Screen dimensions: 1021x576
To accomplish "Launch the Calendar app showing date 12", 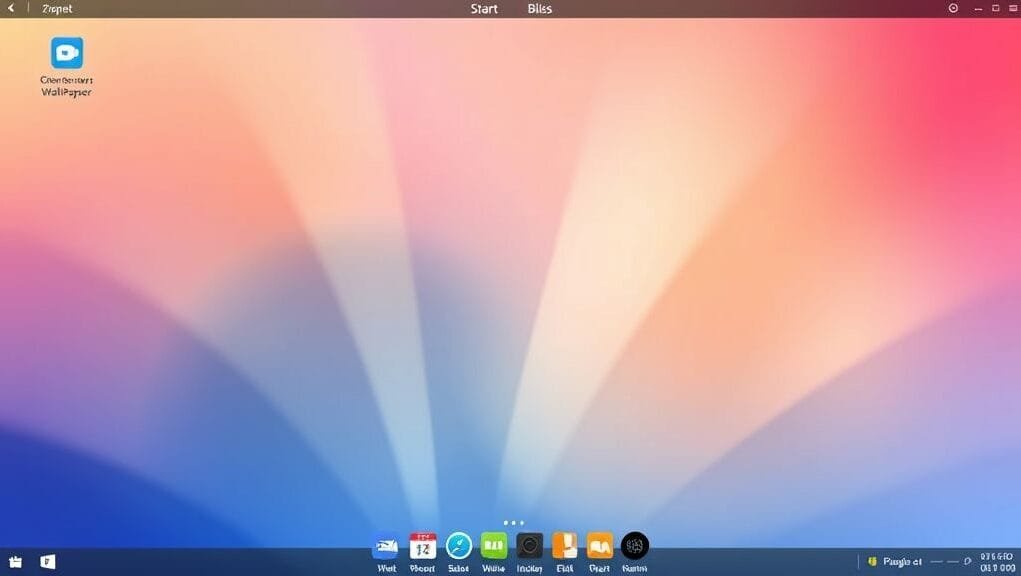I will tap(421, 548).
